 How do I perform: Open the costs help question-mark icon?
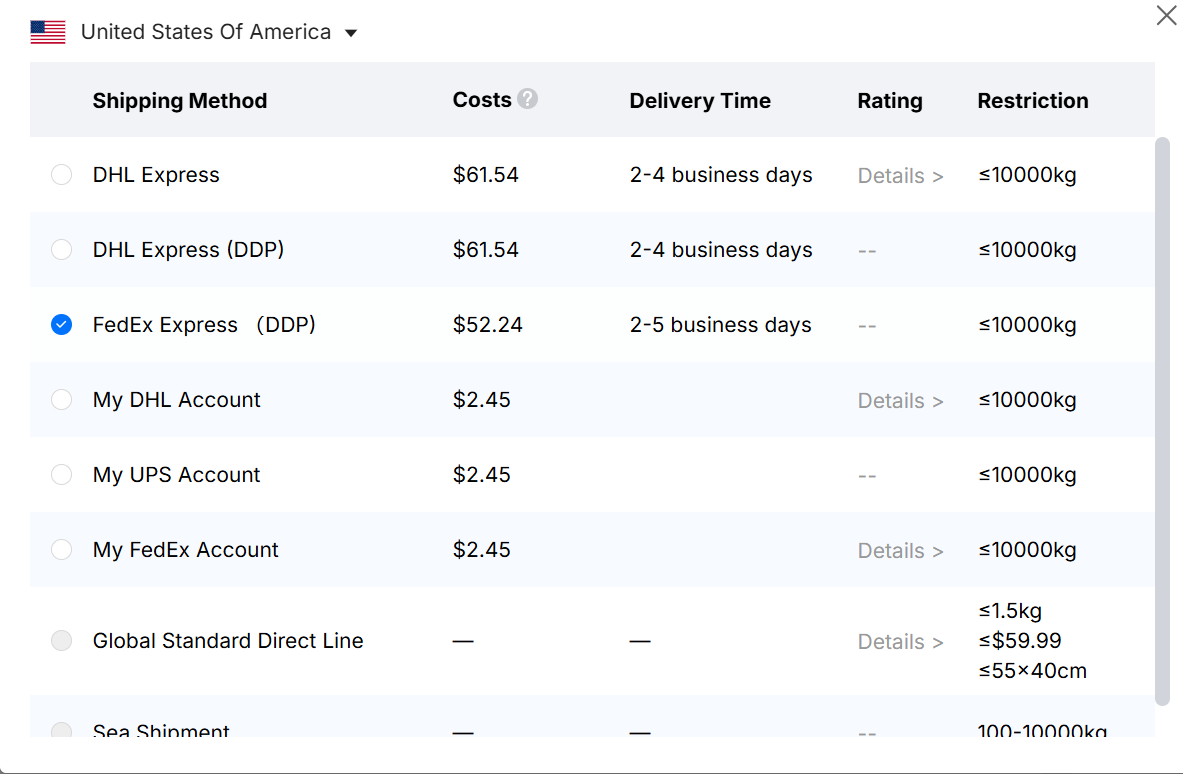(x=527, y=99)
